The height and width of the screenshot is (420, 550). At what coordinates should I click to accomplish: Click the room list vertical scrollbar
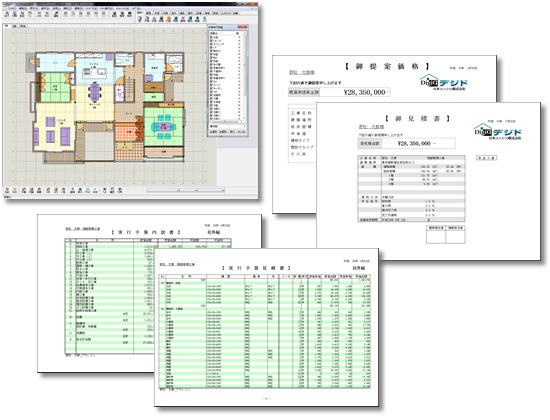coord(245,77)
